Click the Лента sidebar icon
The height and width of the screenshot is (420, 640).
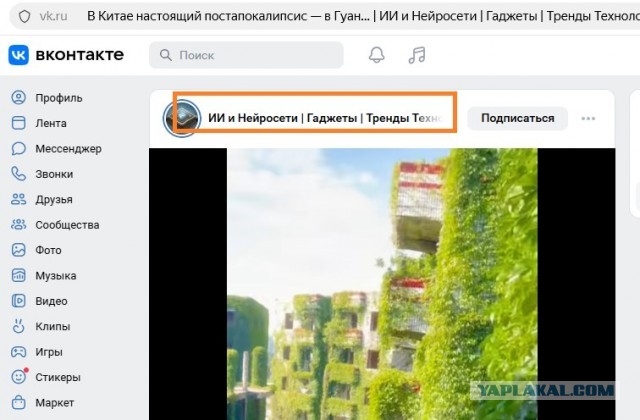pos(18,123)
